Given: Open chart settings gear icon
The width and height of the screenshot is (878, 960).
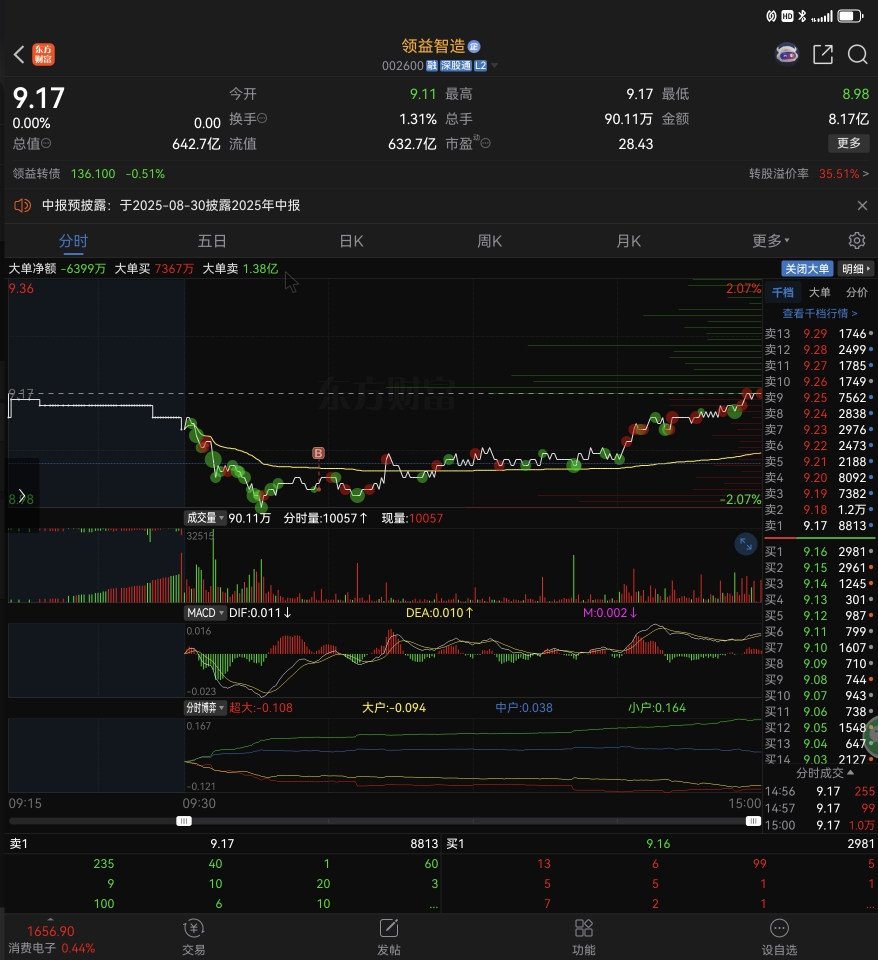Looking at the screenshot, I should pos(857,240).
